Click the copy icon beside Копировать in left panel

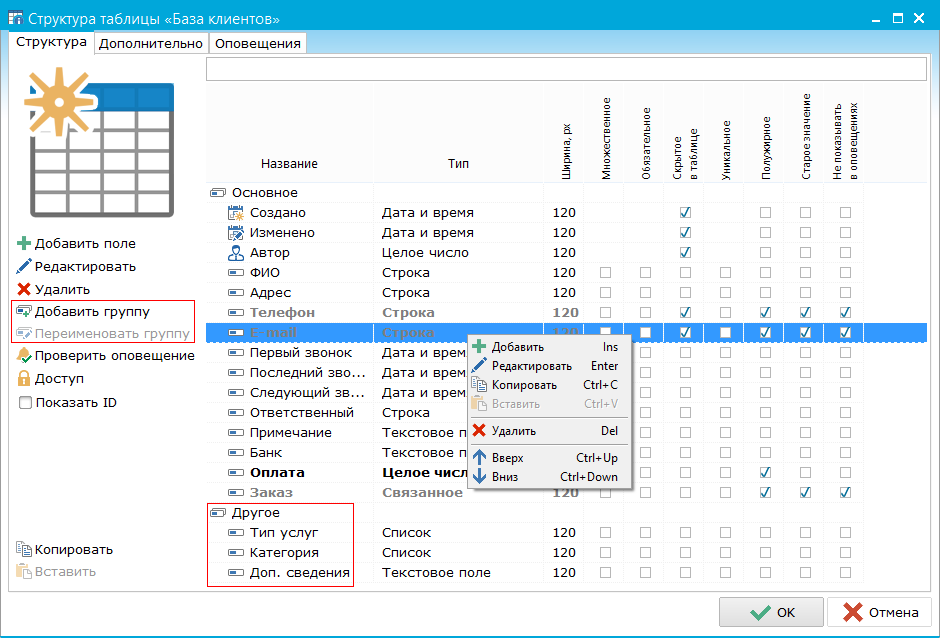24,549
